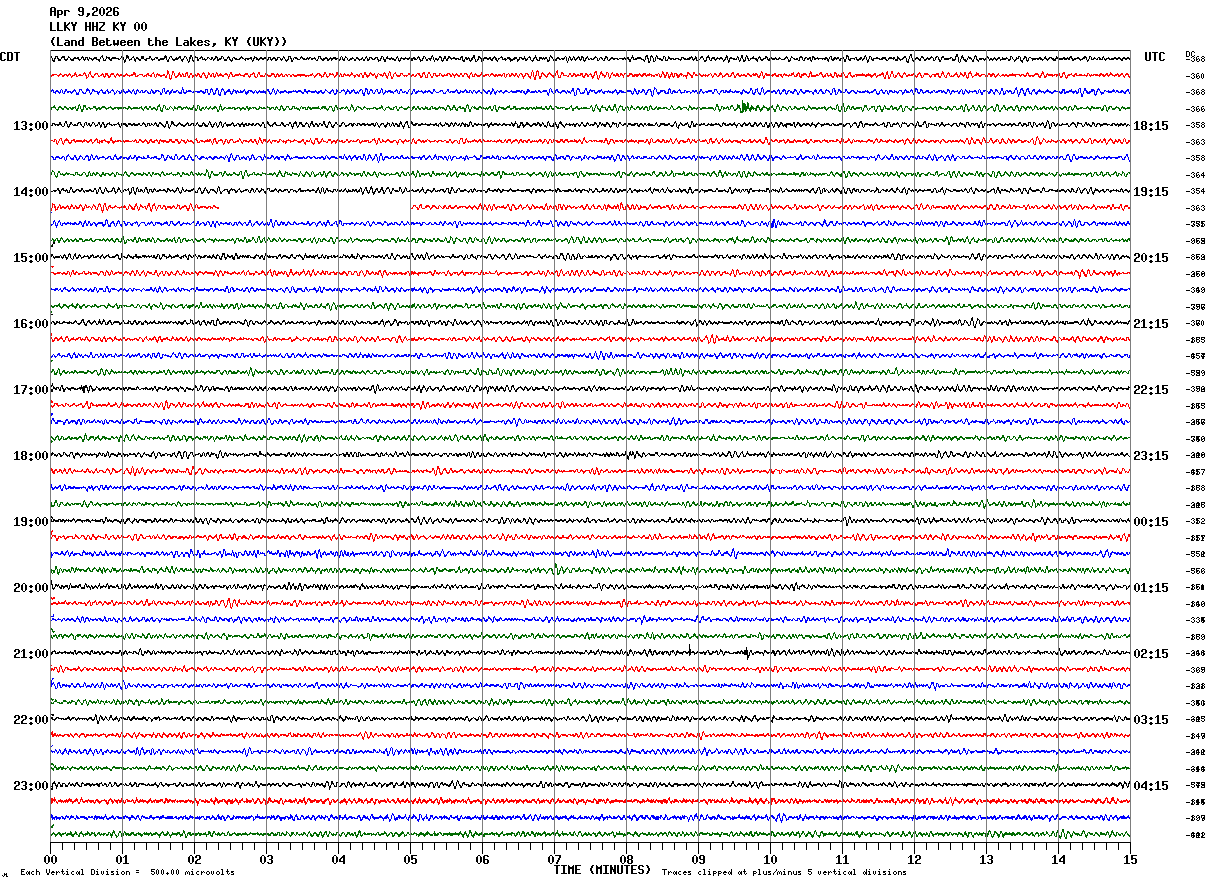
Task: Click the CDT timezone label
Action: click(10, 57)
